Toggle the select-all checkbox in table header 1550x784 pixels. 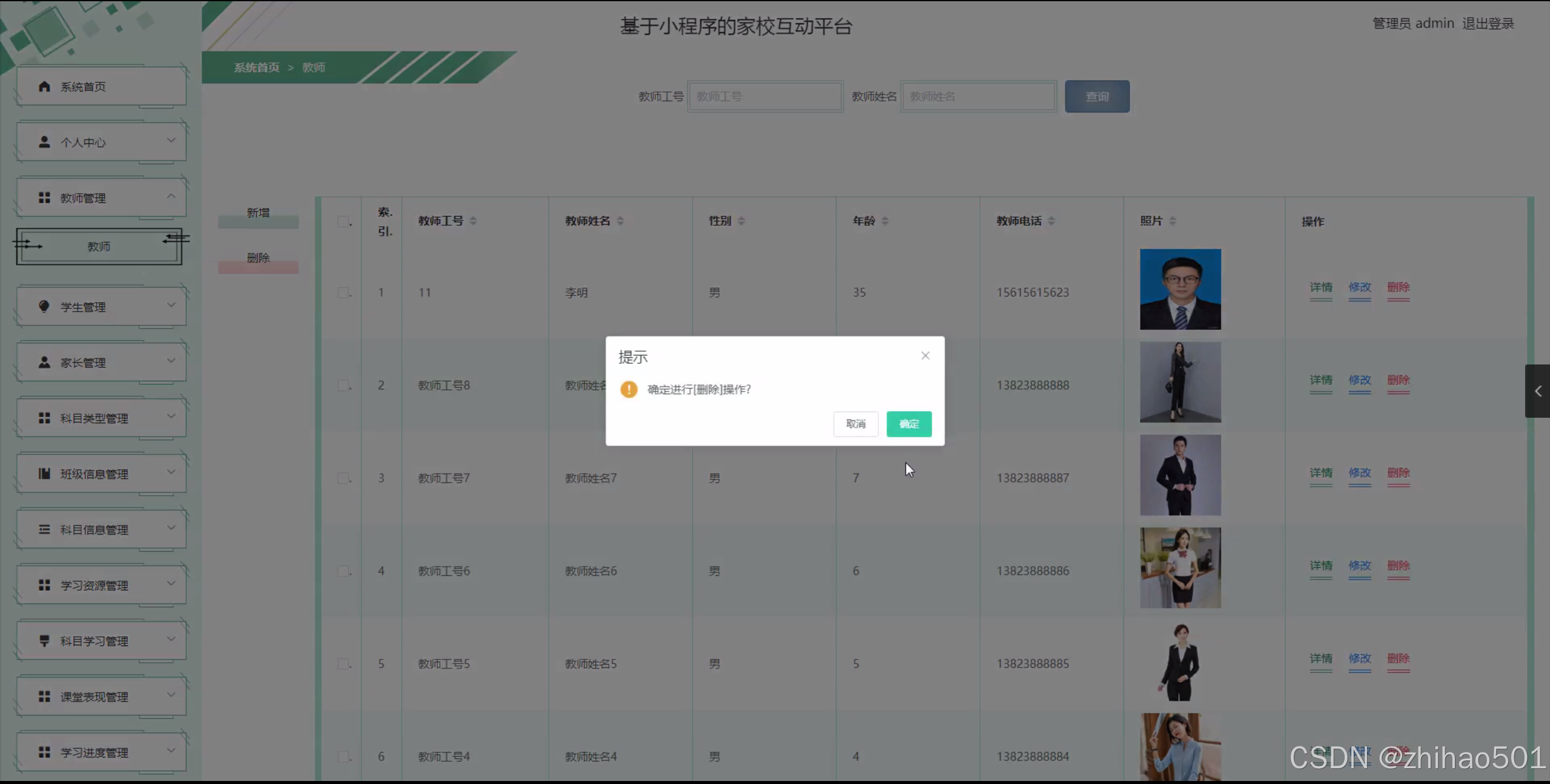pyautogui.click(x=343, y=222)
